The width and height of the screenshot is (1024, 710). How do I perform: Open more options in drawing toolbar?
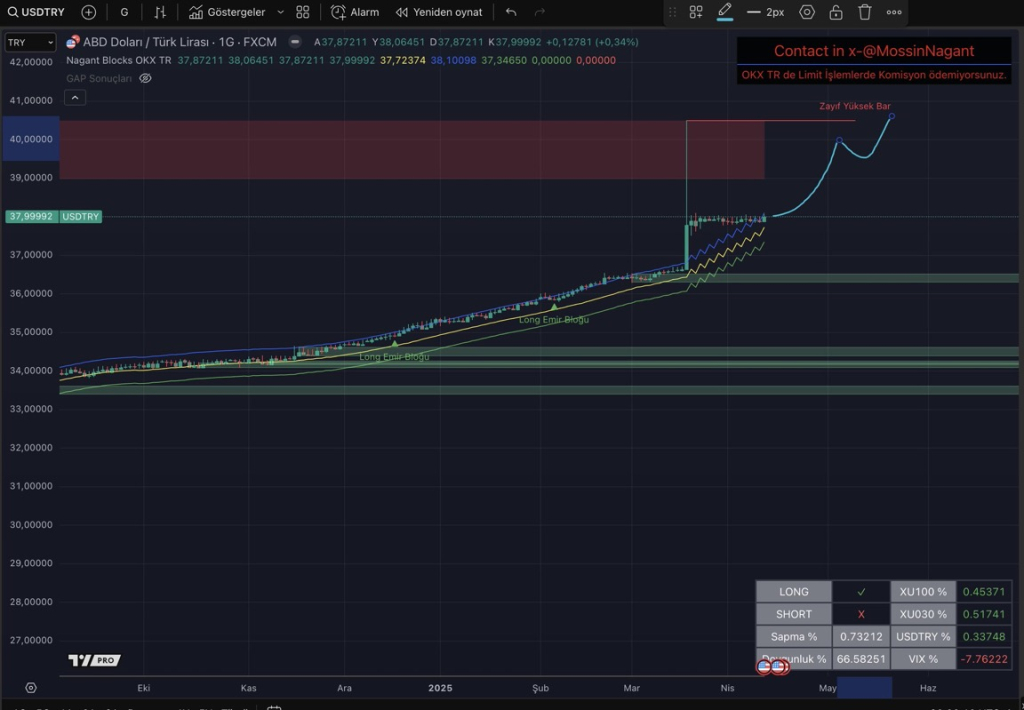pyautogui.click(x=894, y=12)
